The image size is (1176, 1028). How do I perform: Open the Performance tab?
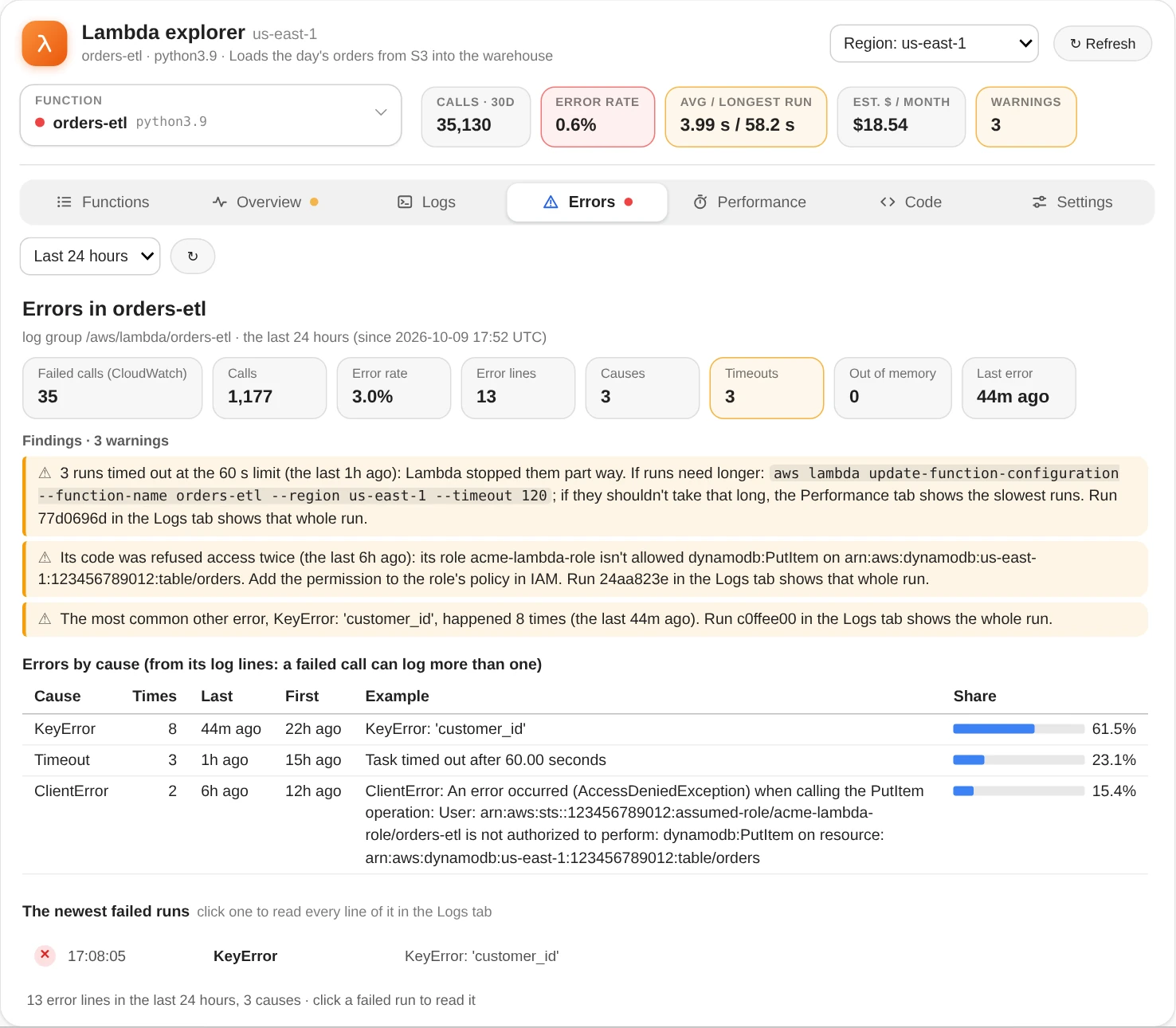(750, 202)
